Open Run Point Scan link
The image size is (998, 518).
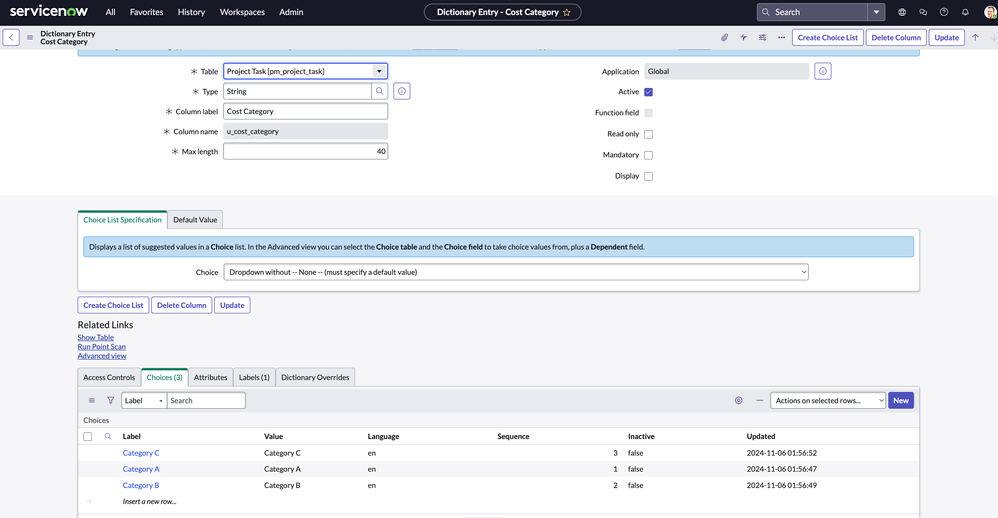pyautogui.click(x=102, y=347)
